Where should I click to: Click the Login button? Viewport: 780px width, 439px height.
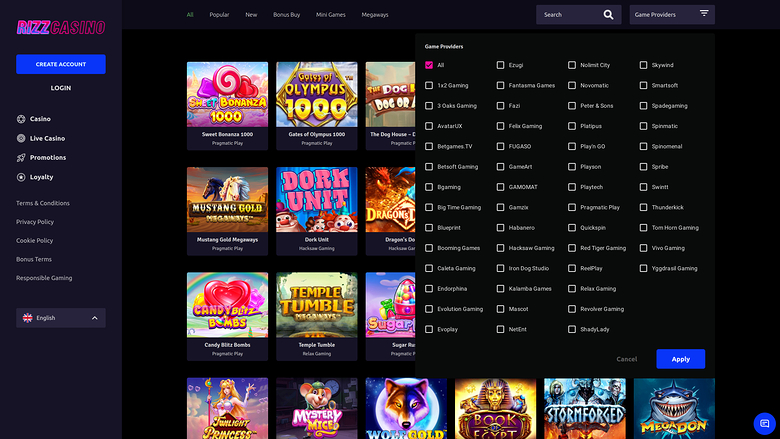coord(61,88)
